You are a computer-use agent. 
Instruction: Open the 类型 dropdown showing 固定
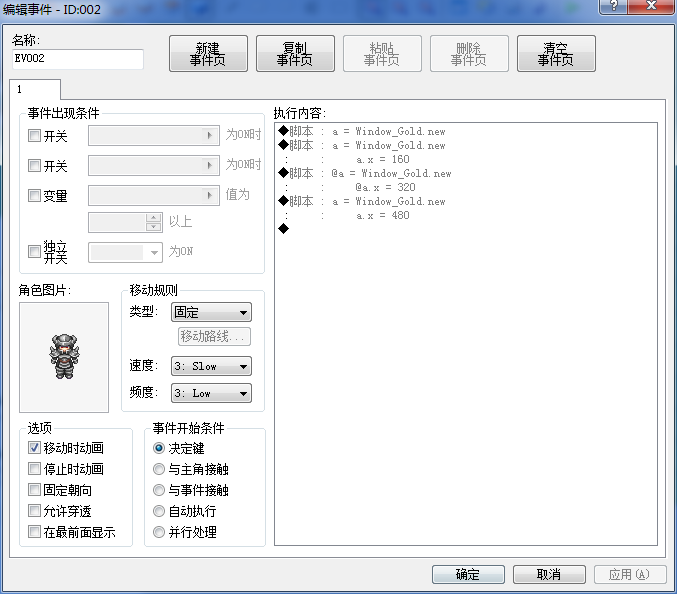pos(212,312)
